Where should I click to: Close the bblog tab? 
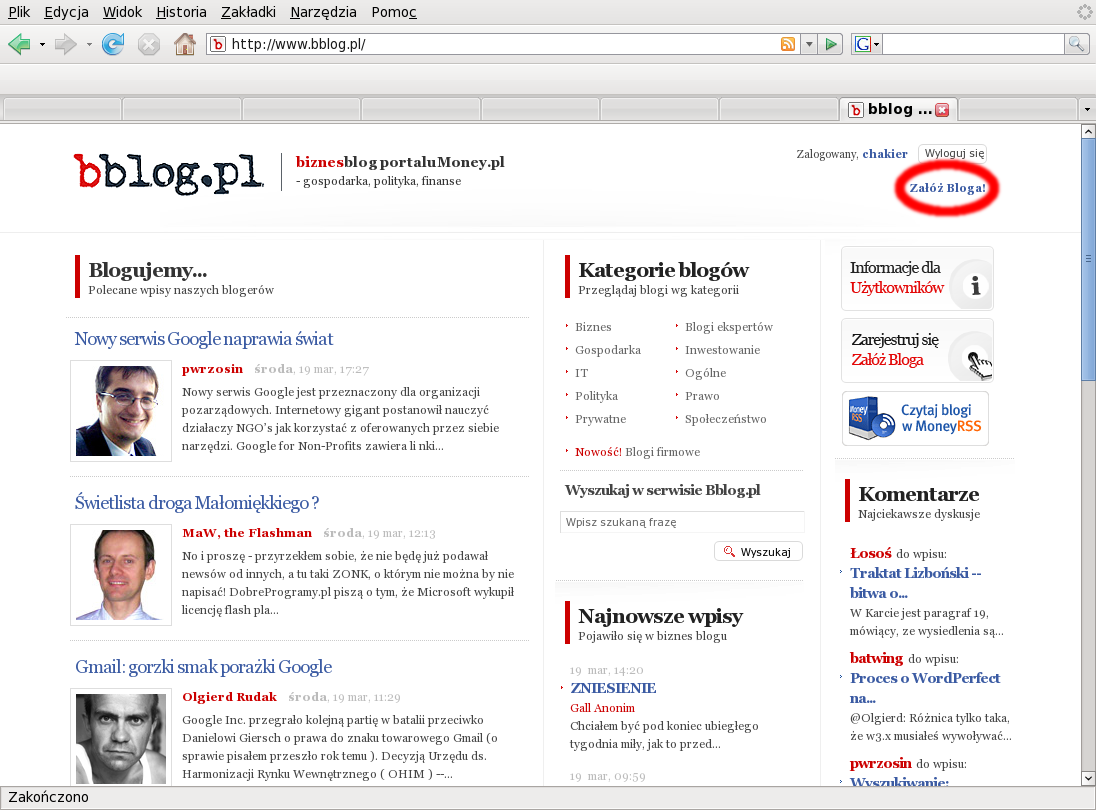coord(941,109)
